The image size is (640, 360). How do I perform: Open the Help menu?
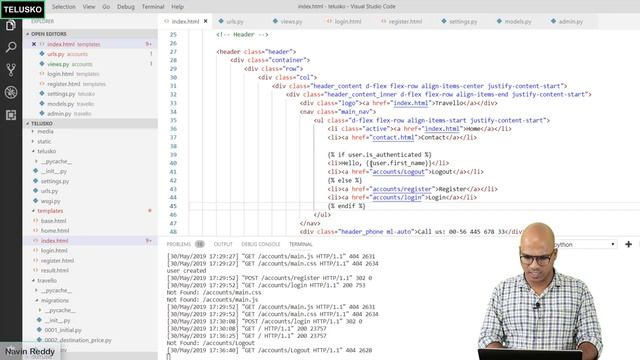[x=177, y=7]
